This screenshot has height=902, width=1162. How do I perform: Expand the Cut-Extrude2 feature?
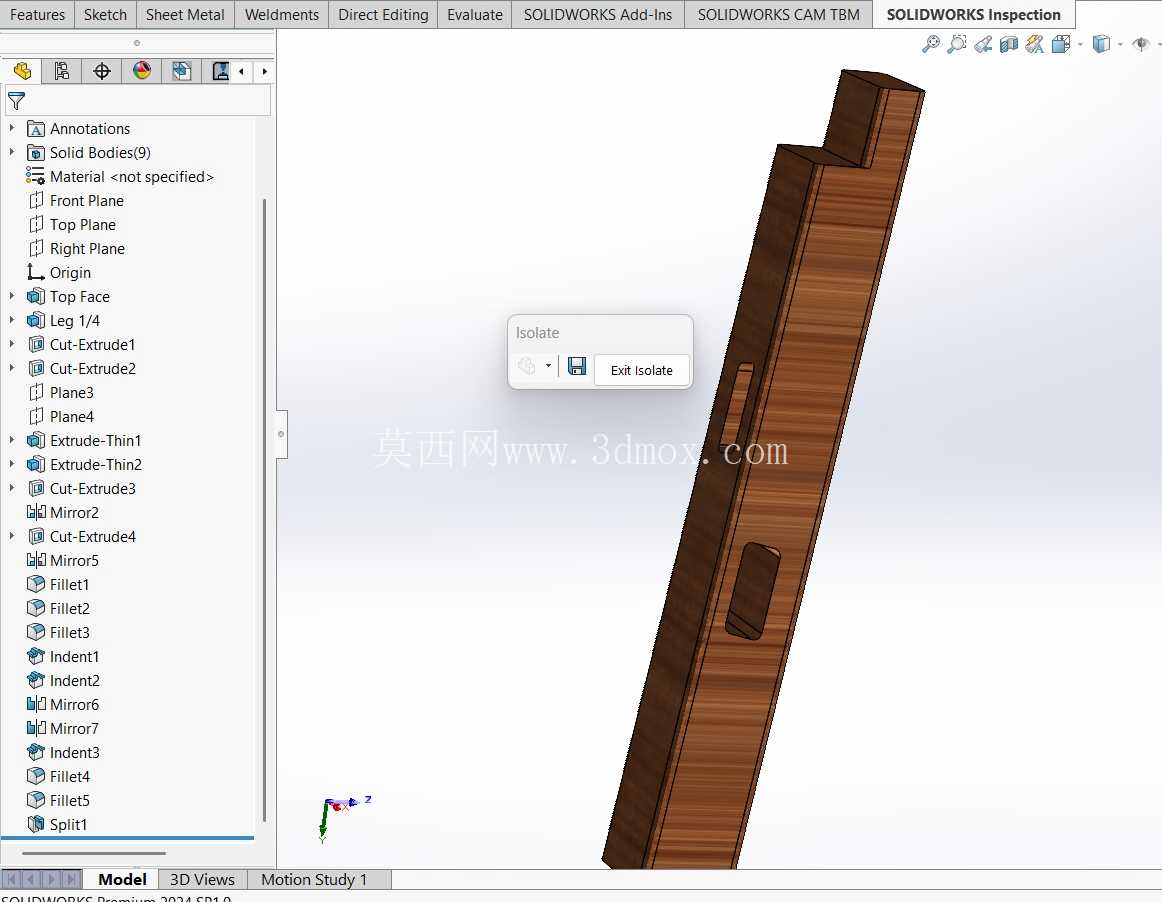(x=12, y=368)
